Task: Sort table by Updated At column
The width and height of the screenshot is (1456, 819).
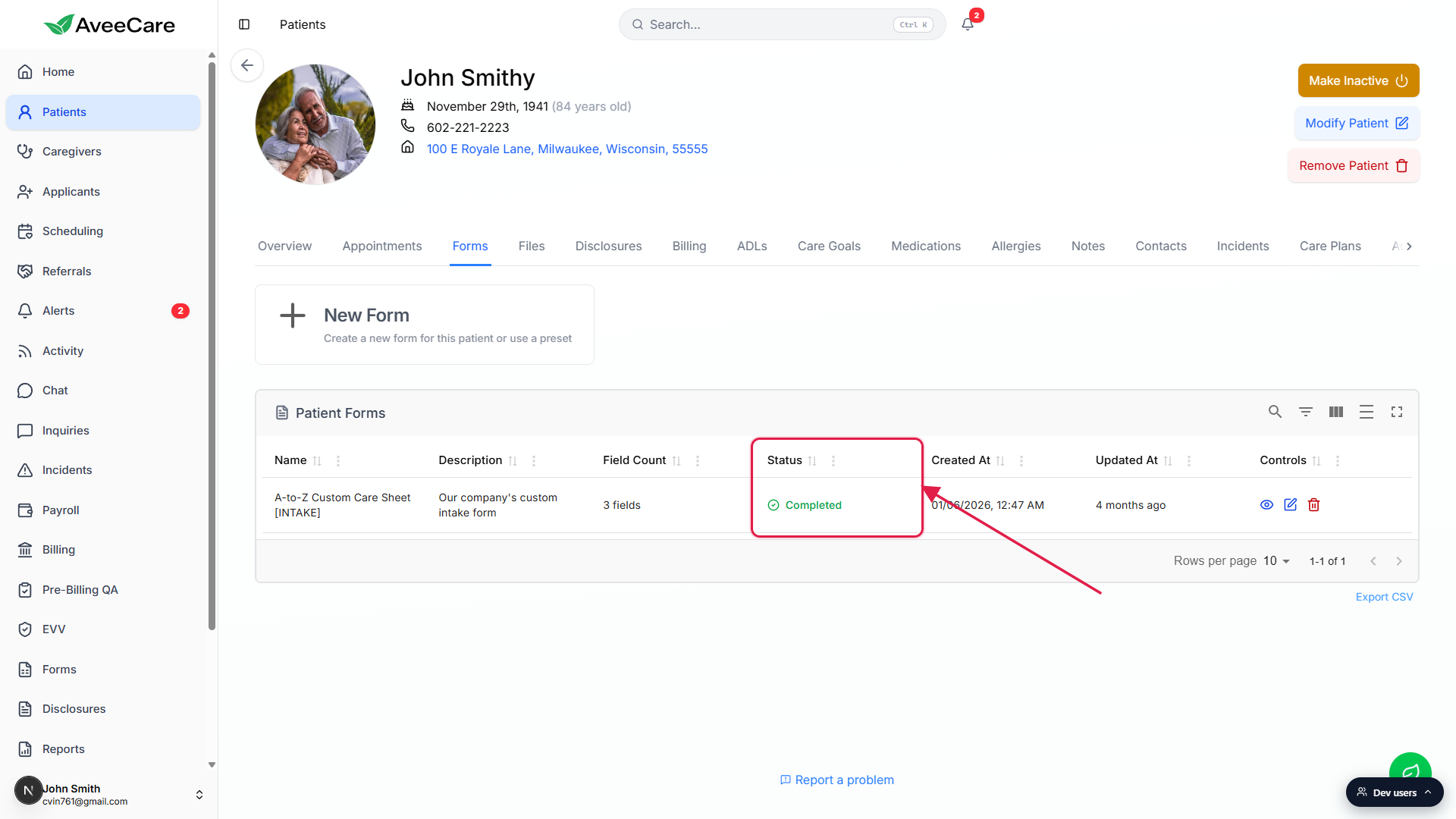Action: [1168, 461]
